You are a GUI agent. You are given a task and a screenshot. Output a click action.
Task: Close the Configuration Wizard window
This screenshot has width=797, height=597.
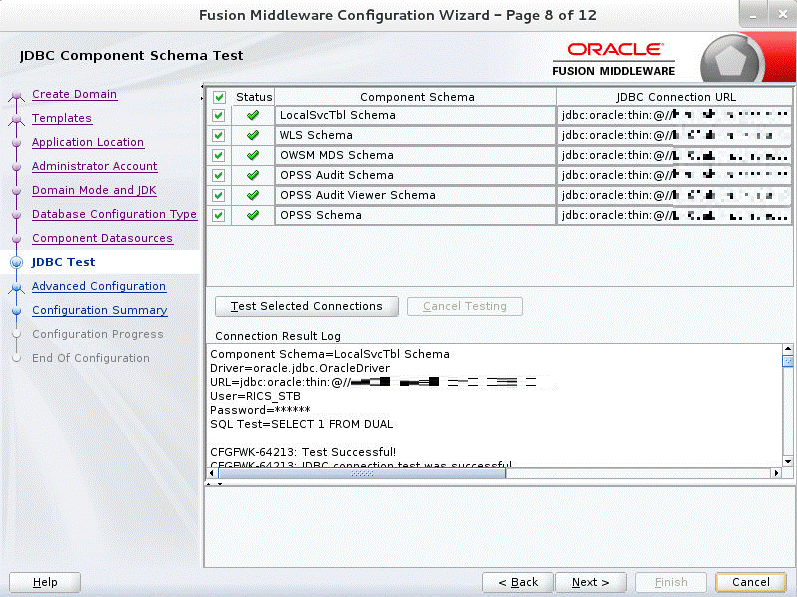(x=782, y=15)
